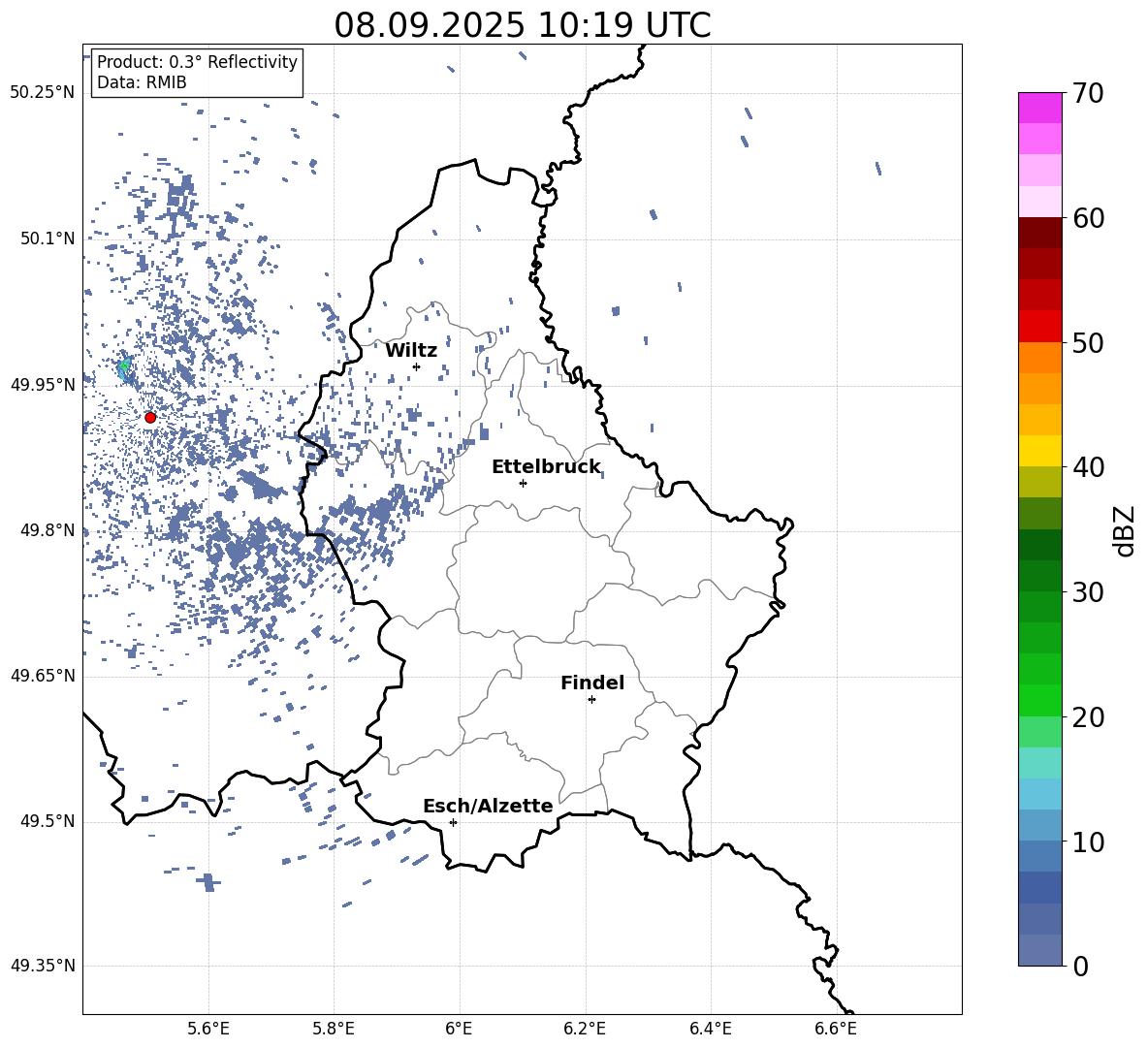1148x1048 pixels.
Task: Click the 6.2°E longitude label
Action: coord(585,1029)
